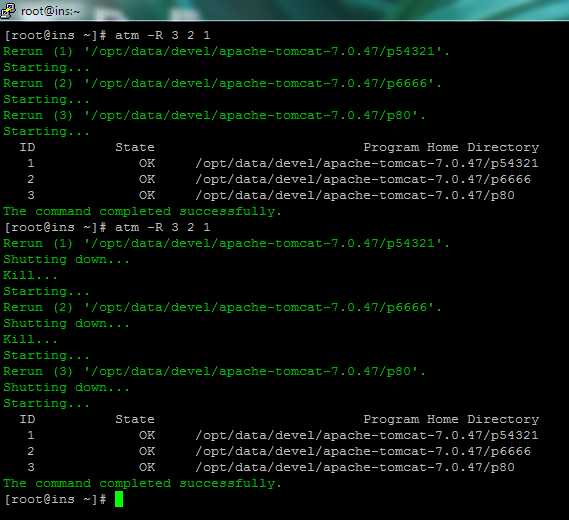The width and height of the screenshot is (569, 520).
Task: Click "State" header in the upper table
Action: 135,147
